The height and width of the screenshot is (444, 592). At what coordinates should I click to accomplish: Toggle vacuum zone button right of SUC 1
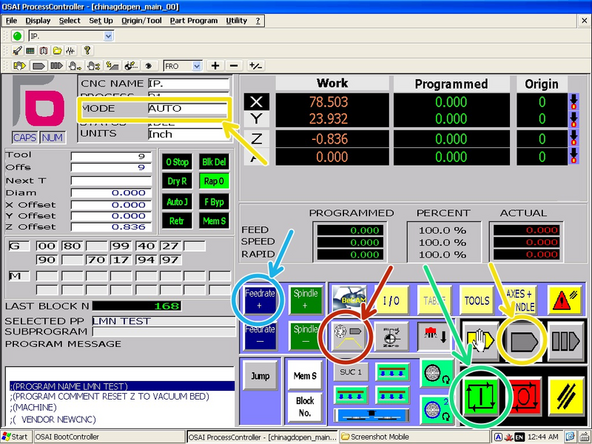[x=392, y=372]
